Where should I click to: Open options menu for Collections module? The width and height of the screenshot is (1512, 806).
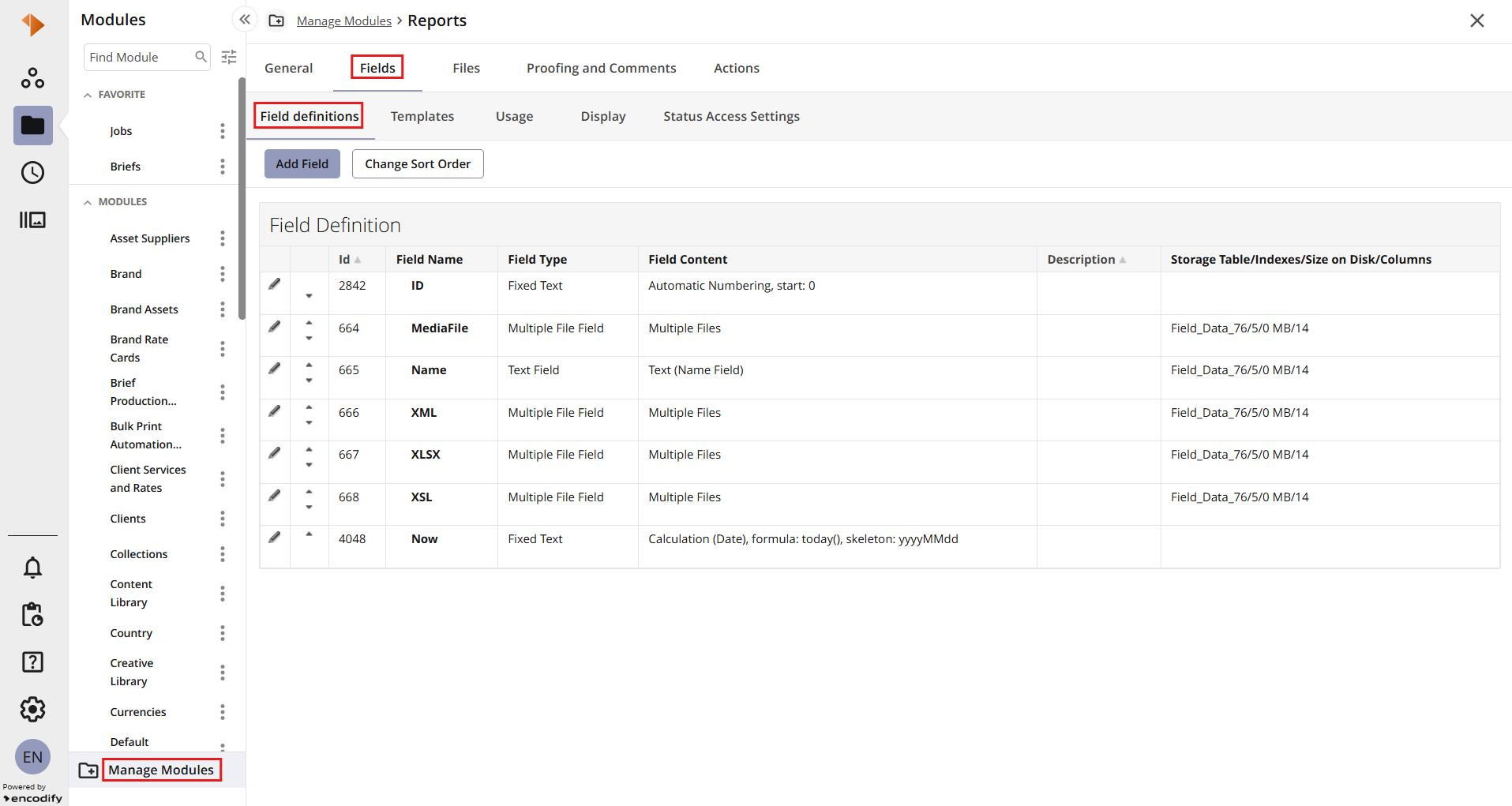pos(223,554)
